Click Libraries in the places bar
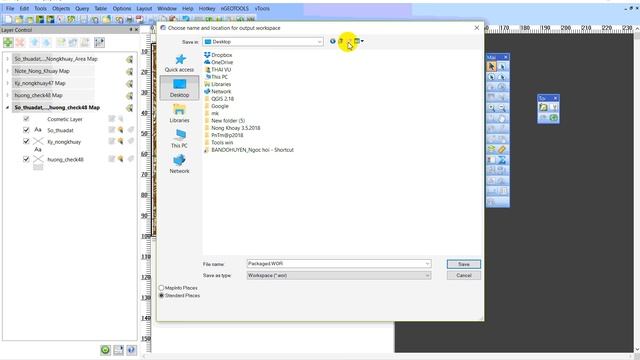Viewport: 640px width, 360px height. pyautogui.click(x=179, y=113)
